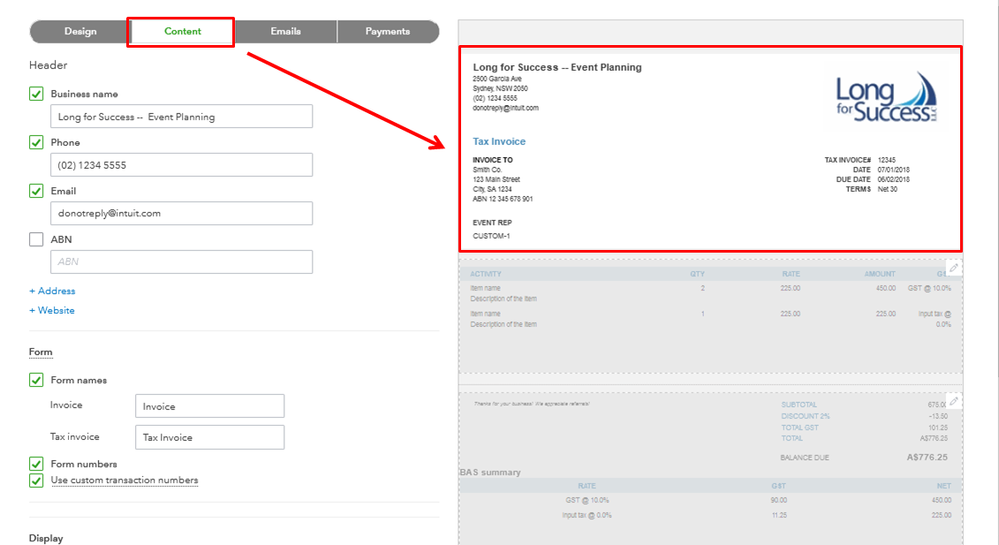Click the Display section heading
The image size is (999, 545).
(46, 538)
